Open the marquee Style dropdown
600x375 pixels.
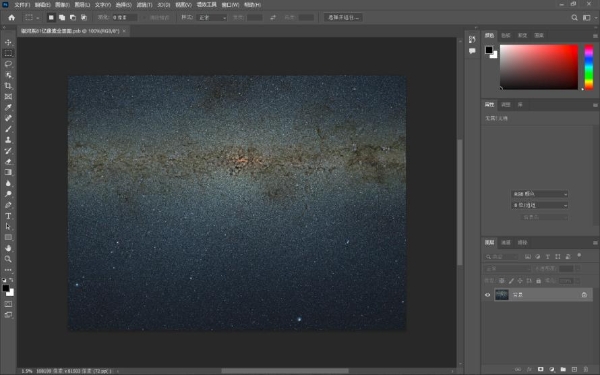tap(212, 18)
